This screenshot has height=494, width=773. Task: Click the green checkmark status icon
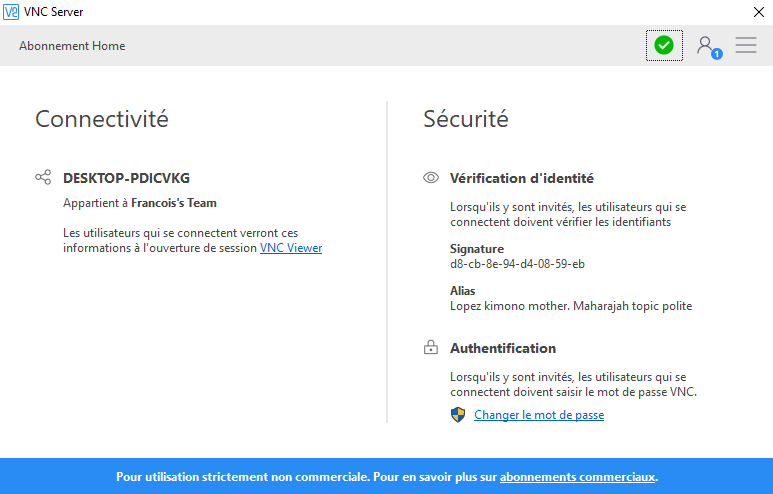(x=664, y=45)
